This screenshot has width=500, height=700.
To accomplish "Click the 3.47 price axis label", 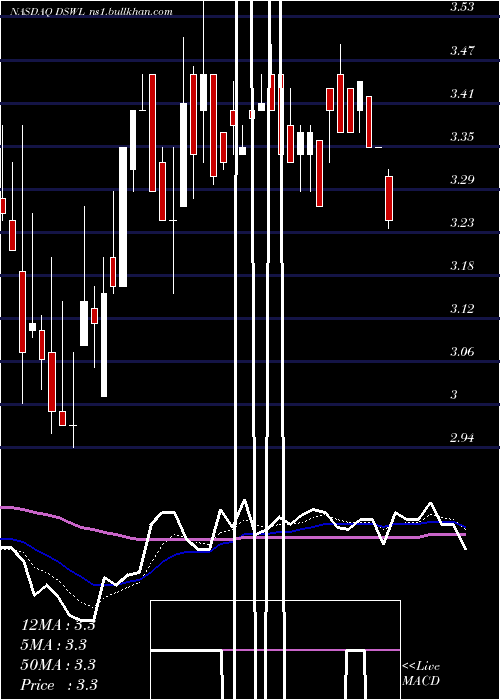I will tap(462, 50).
